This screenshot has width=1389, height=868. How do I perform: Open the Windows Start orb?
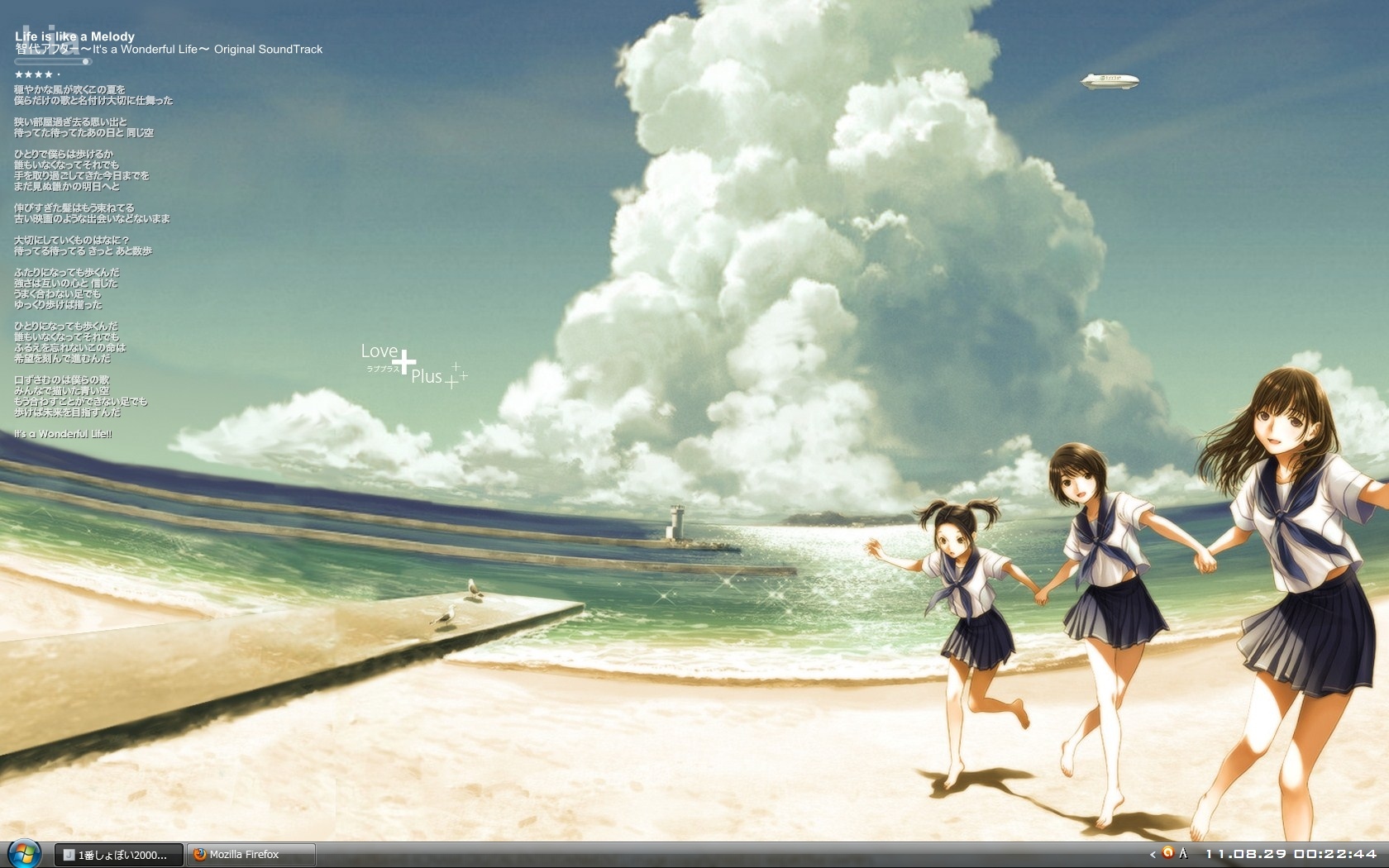pos(24,854)
